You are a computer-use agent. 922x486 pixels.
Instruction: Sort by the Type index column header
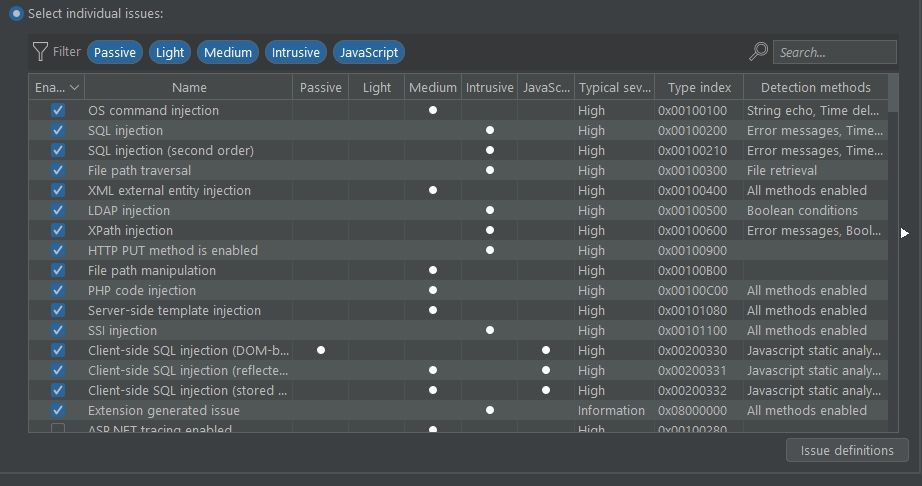699,88
